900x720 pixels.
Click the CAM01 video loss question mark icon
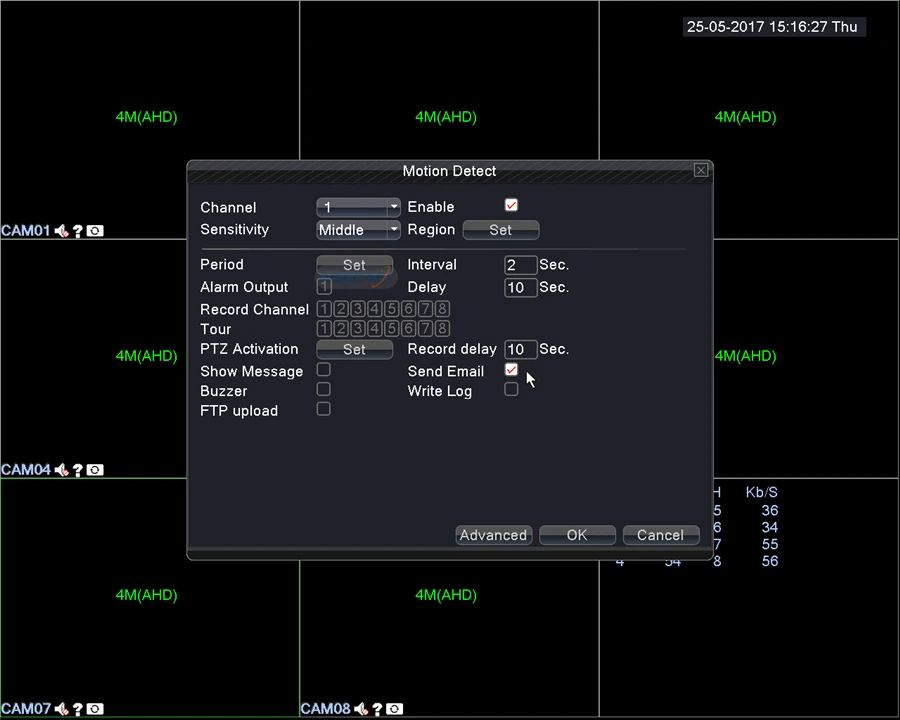tap(78, 231)
